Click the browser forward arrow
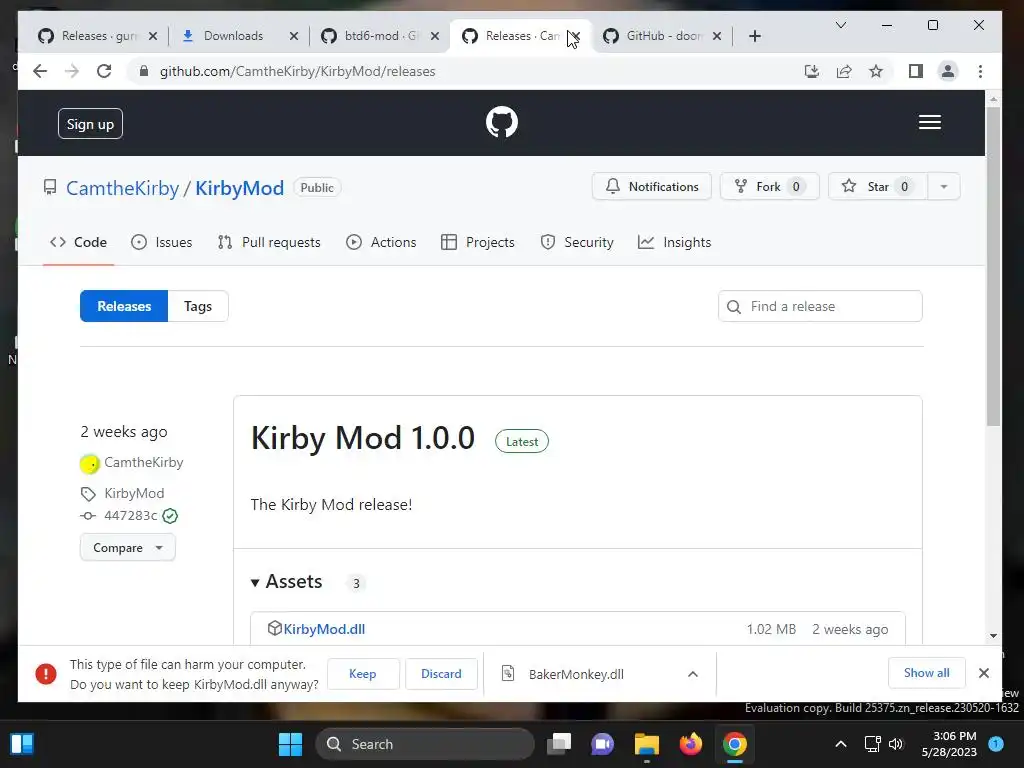The height and width of the screenshot is (768, 1024). (72, 71)
